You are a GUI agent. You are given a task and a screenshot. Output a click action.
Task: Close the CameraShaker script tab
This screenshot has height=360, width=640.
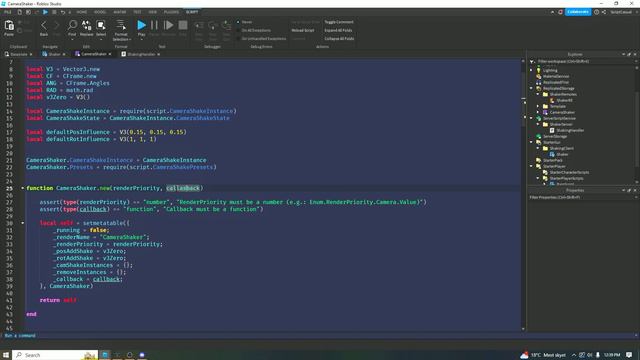tap(109, 54)
